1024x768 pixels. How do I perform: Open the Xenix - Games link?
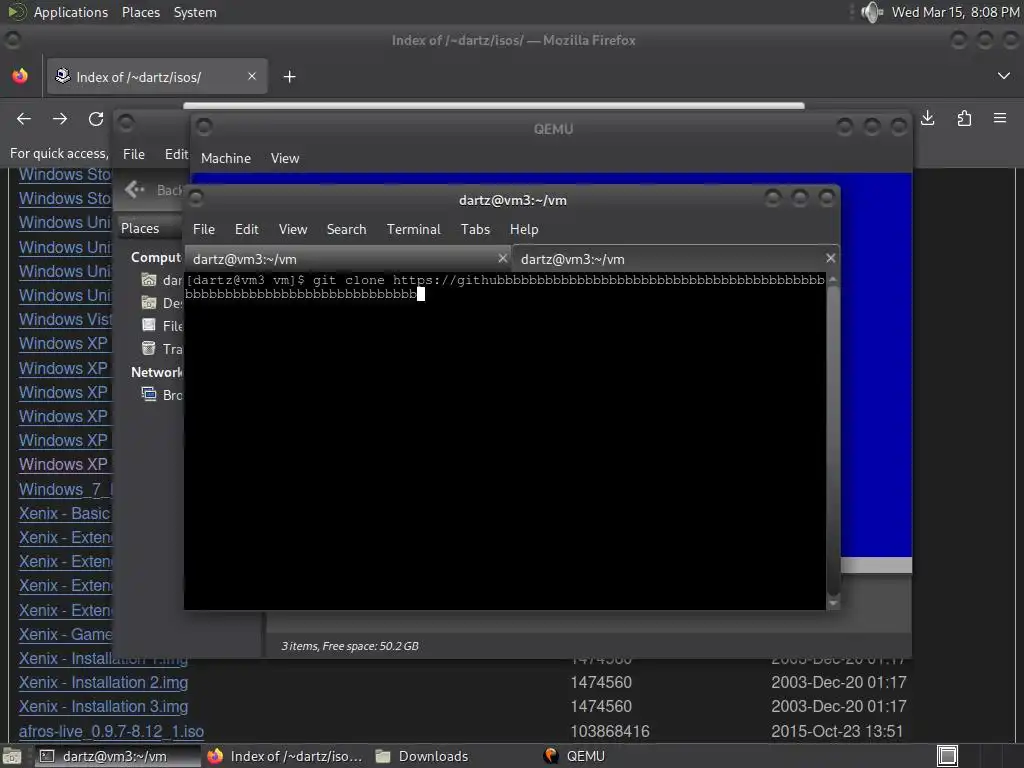point(65,634)
